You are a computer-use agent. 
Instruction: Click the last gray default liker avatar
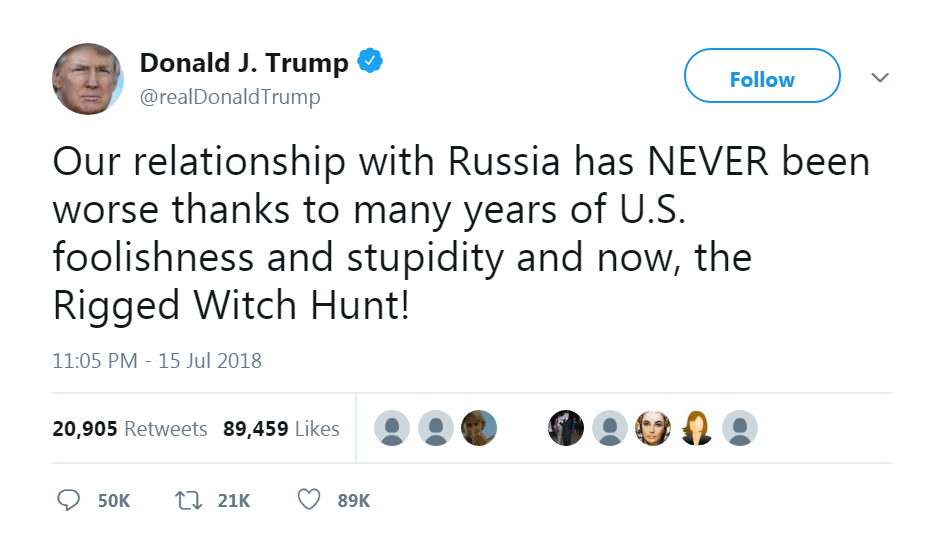[x=740, y=429]
